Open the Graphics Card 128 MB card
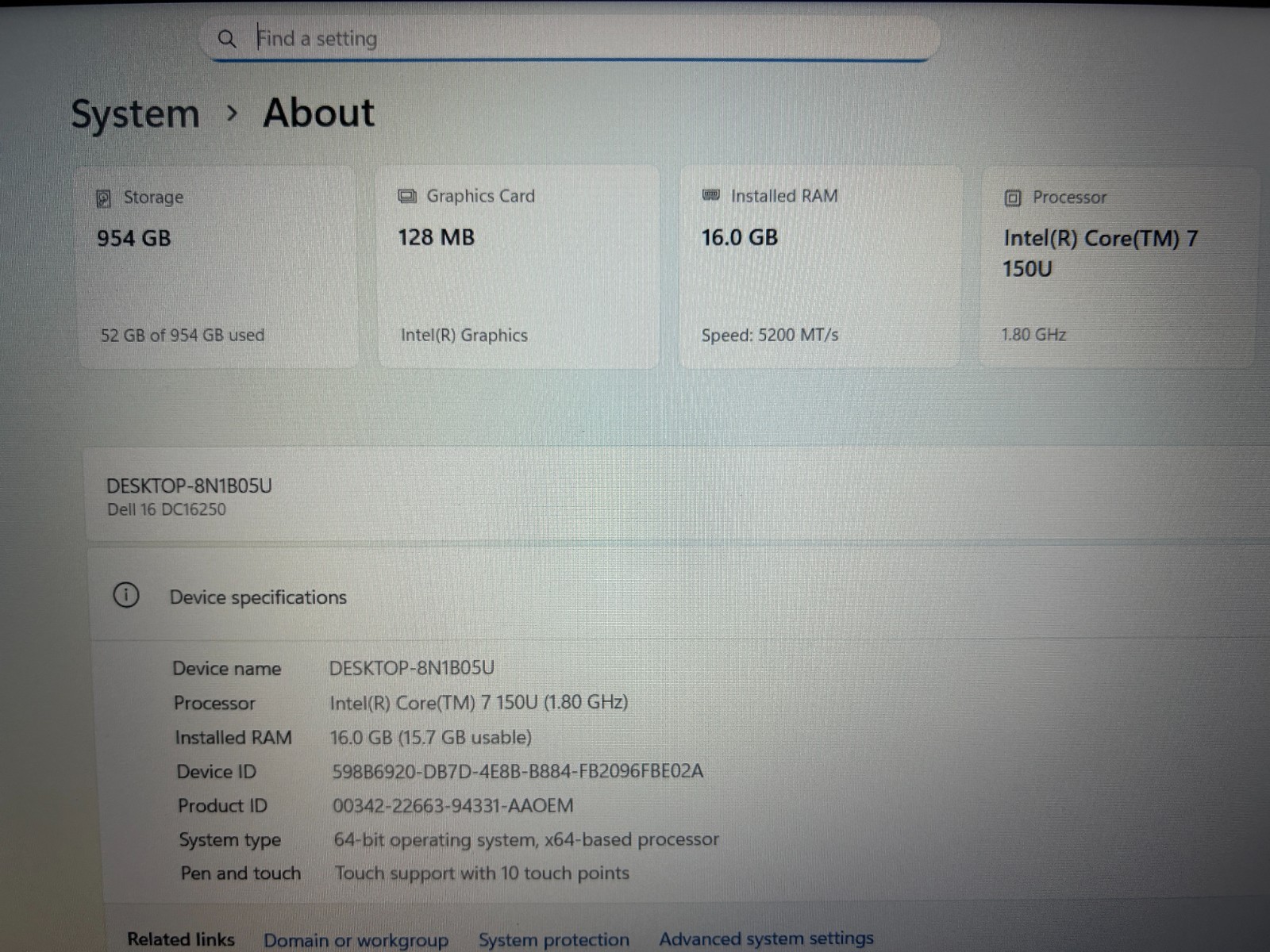 518,267
